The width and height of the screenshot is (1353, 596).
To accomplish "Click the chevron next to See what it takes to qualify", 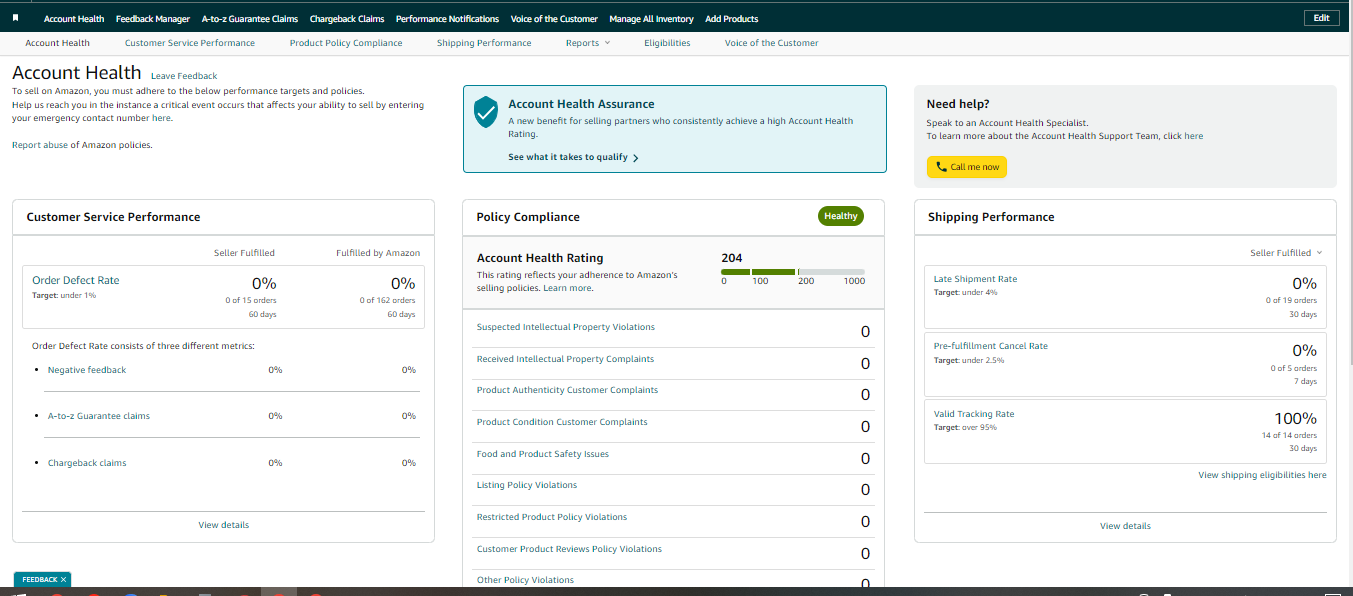I will [636, 158].
